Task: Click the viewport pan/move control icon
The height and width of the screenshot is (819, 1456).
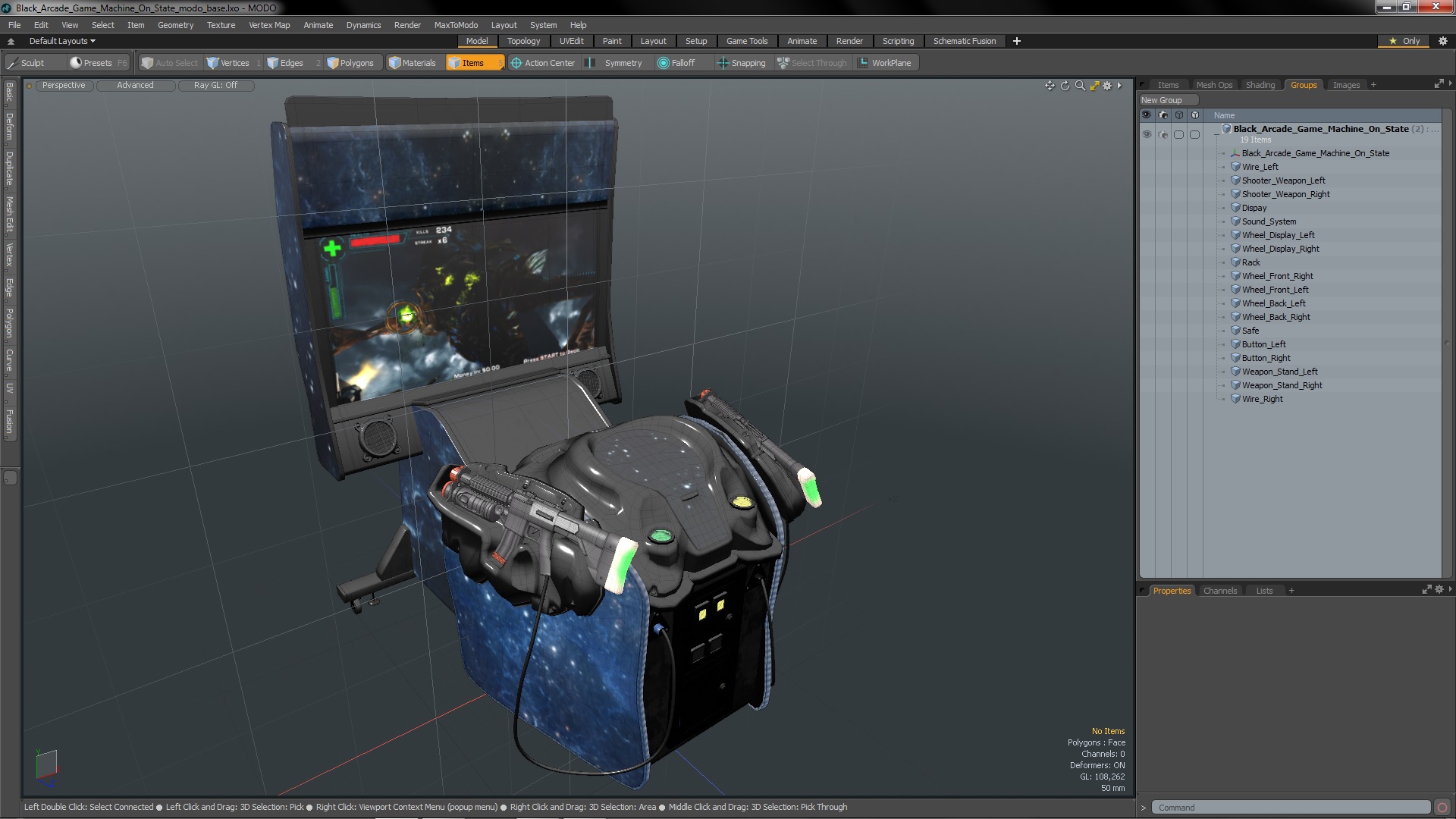Action: point(1050,86)
